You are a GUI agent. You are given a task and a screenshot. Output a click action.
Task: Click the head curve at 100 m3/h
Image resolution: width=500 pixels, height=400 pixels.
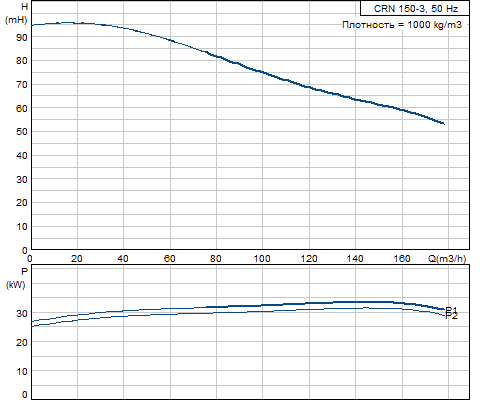click(262, 72)
